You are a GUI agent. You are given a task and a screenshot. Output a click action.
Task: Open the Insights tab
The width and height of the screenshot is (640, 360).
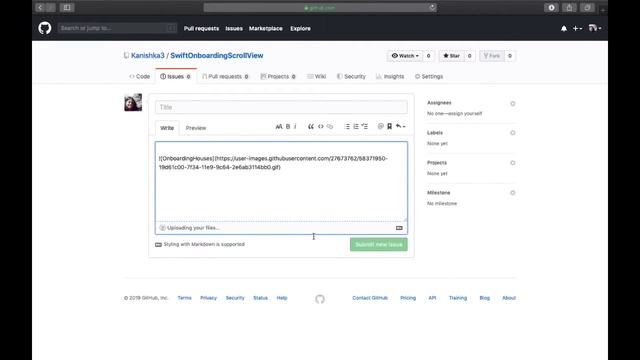(390, 77)
